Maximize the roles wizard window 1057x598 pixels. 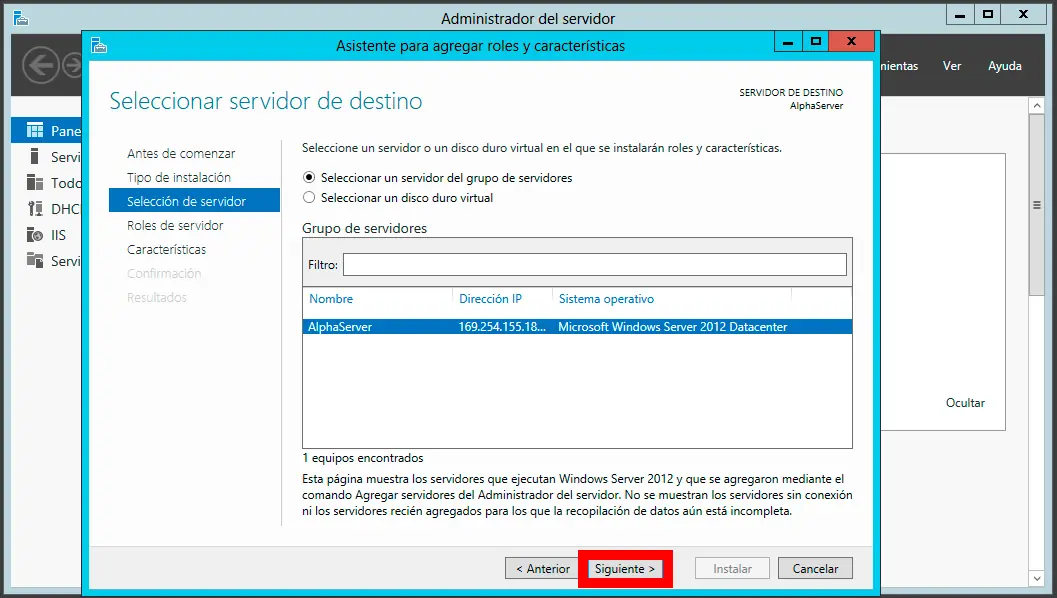pyautogui.click(x=815, y=42)
